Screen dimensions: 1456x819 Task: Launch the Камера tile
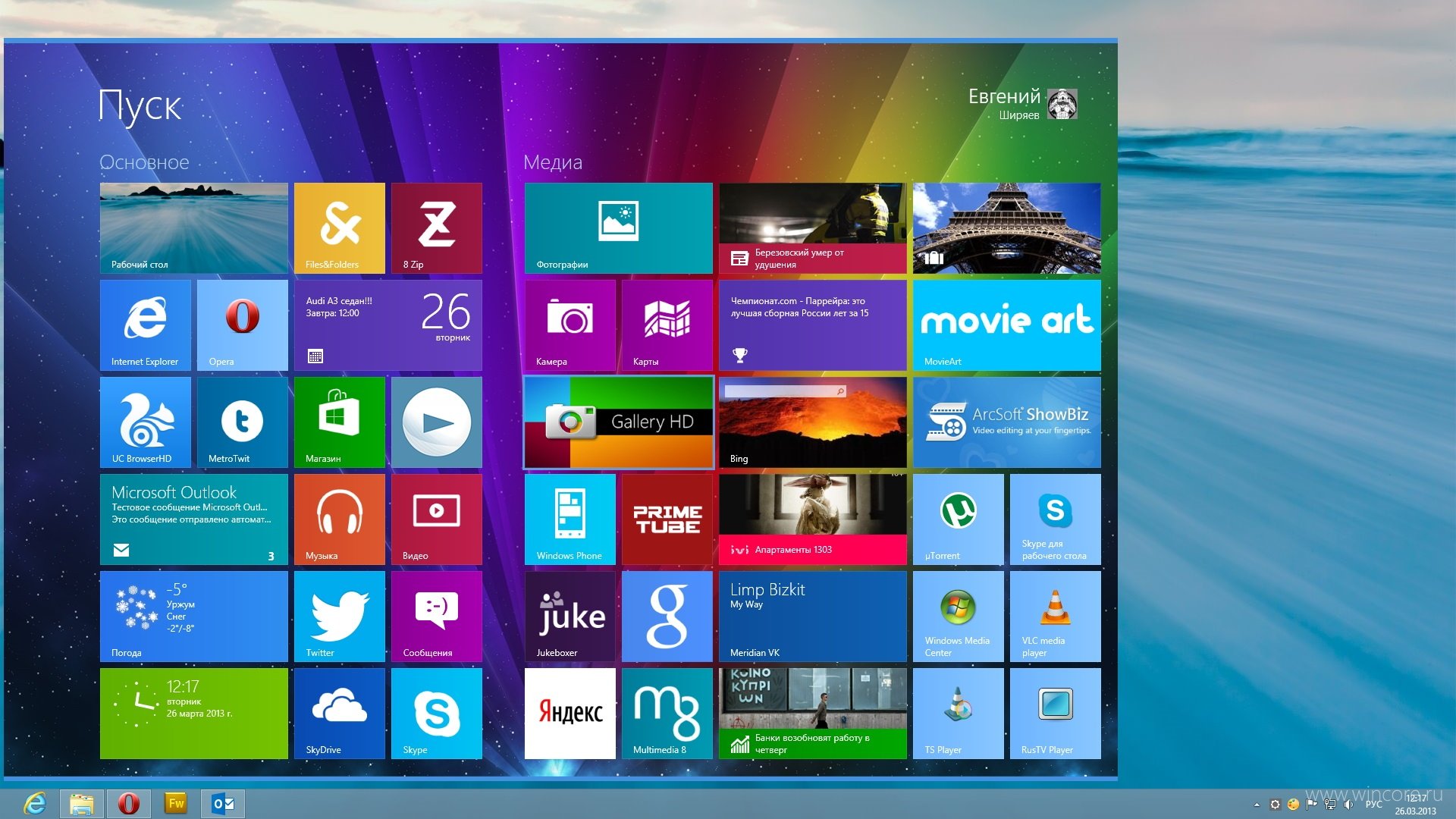(570, 325)
